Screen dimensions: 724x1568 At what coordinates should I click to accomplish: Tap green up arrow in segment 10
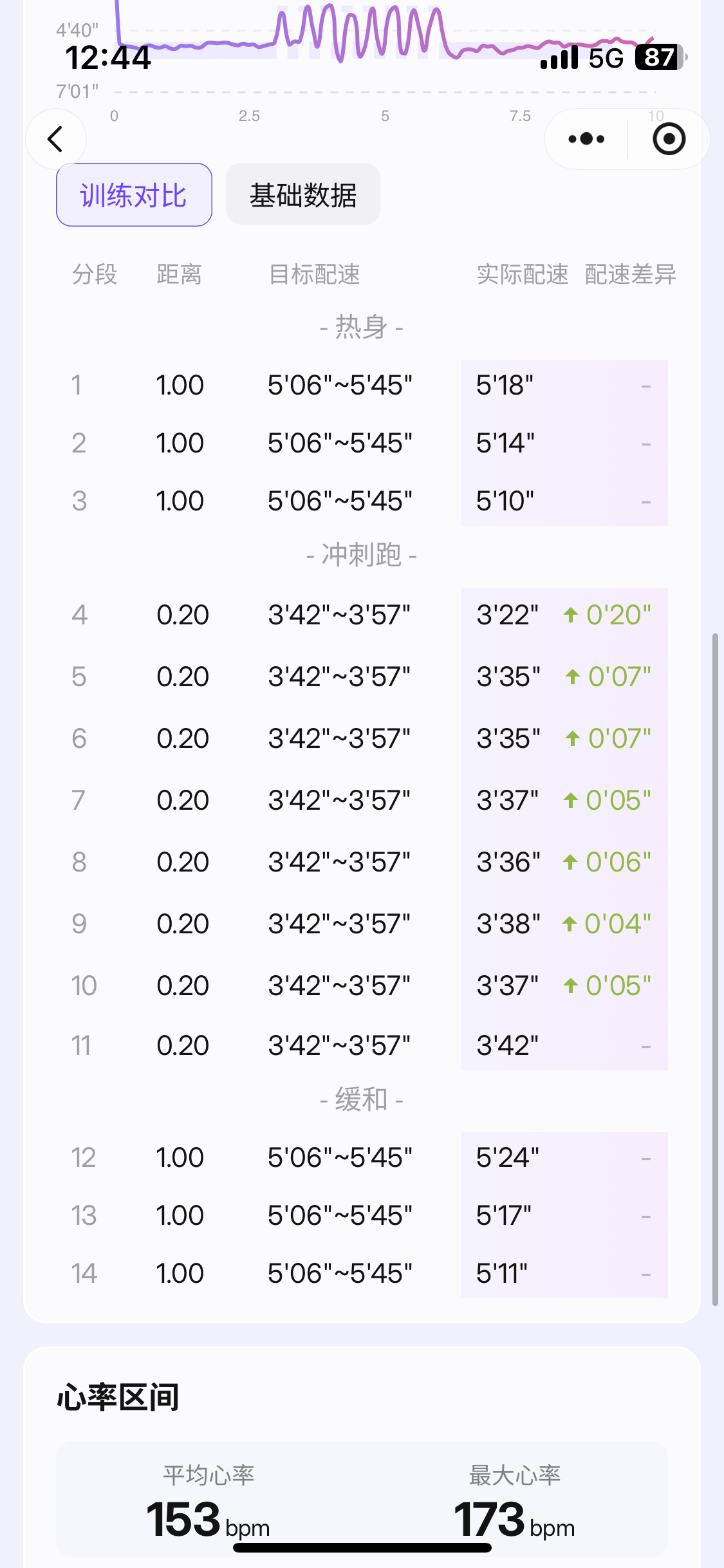570,985
